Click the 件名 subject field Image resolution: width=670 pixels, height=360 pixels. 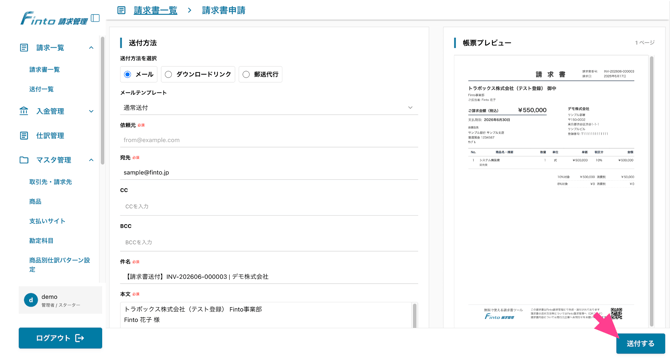point(269,277)
